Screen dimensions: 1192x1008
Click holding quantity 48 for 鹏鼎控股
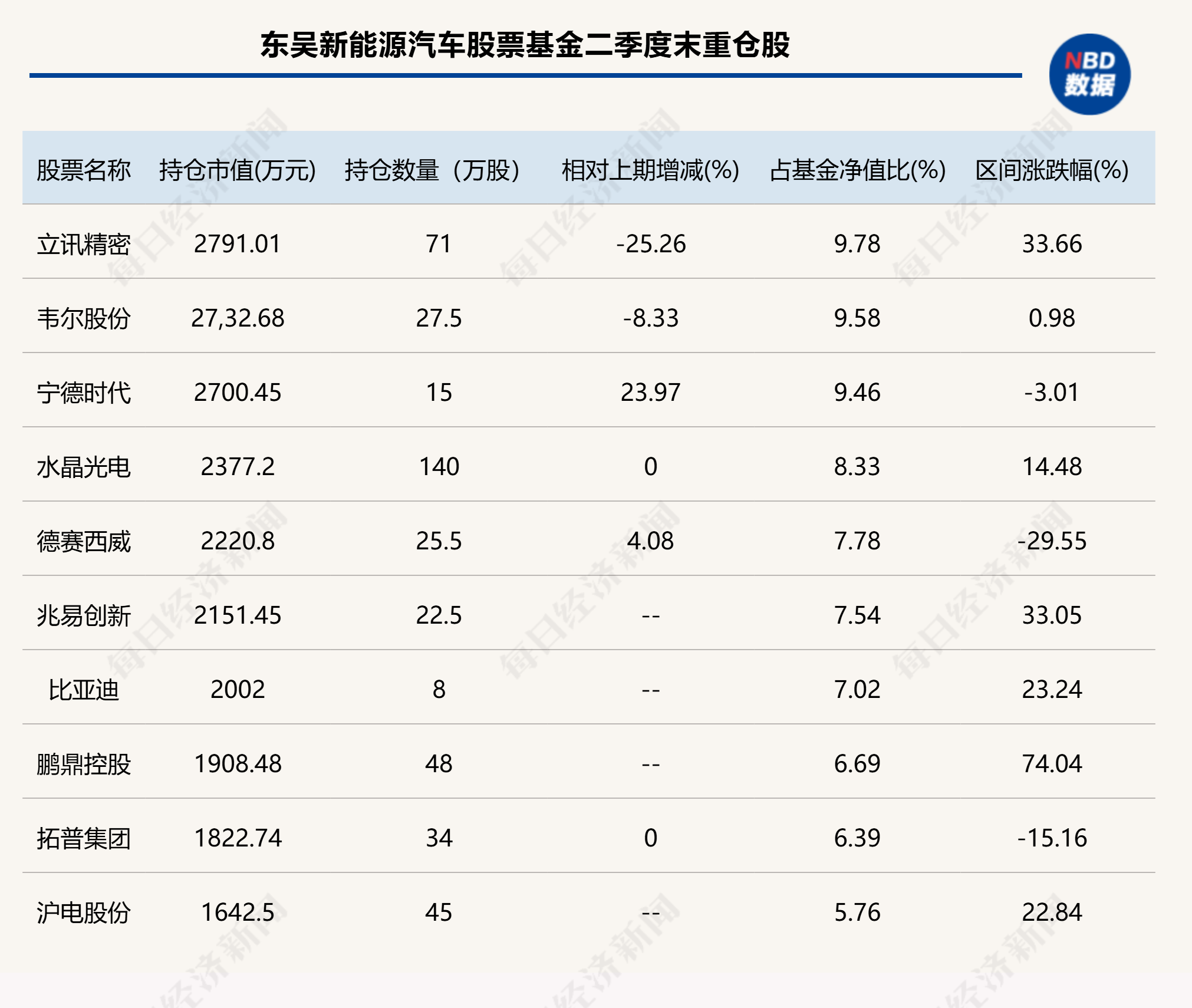pos(439,764)
